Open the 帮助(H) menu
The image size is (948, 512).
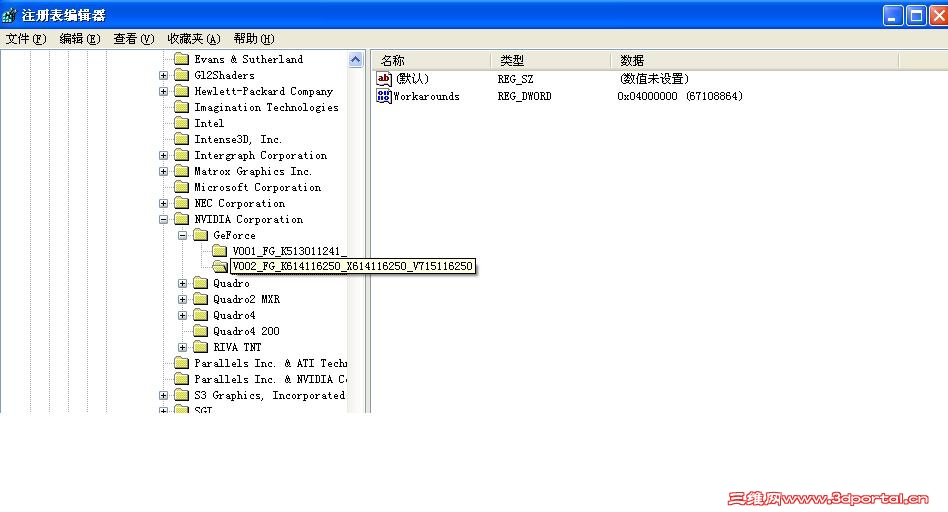[254, 39]
